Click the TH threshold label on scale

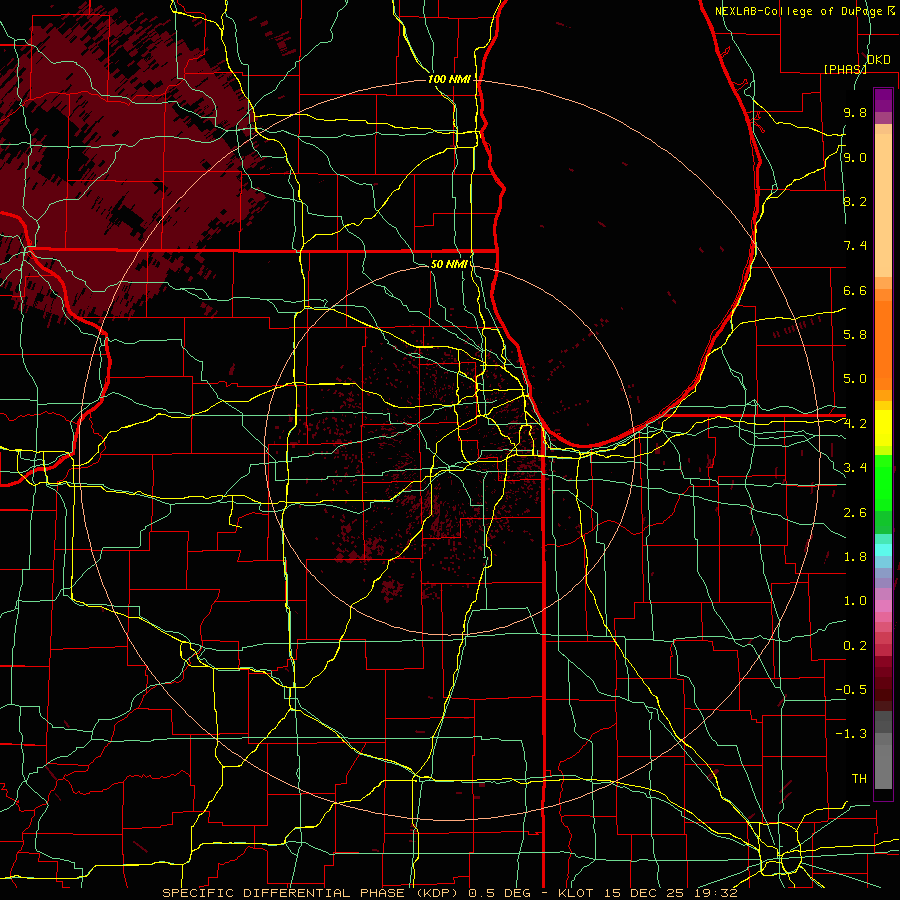[x=859, y=778]
